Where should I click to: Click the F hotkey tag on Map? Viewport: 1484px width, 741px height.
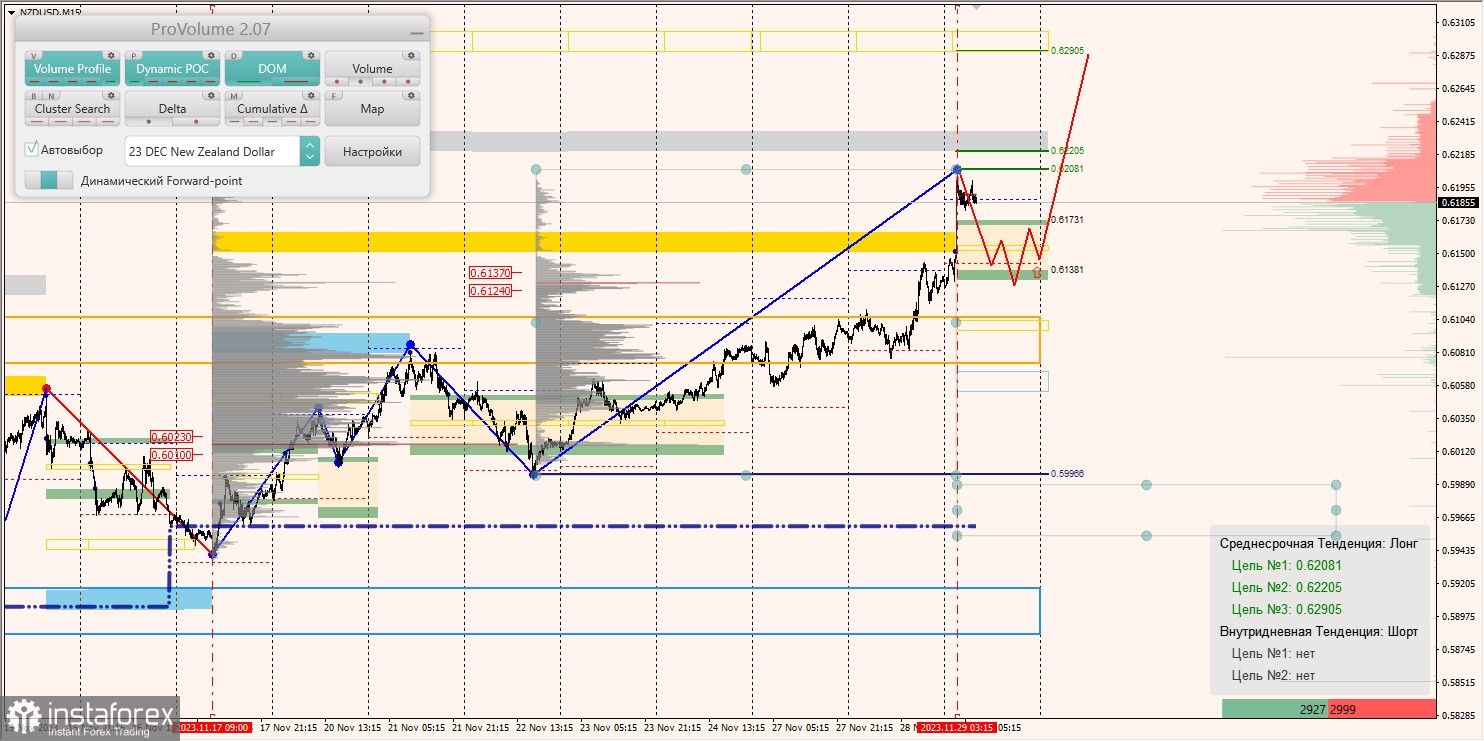coord(336,96)
